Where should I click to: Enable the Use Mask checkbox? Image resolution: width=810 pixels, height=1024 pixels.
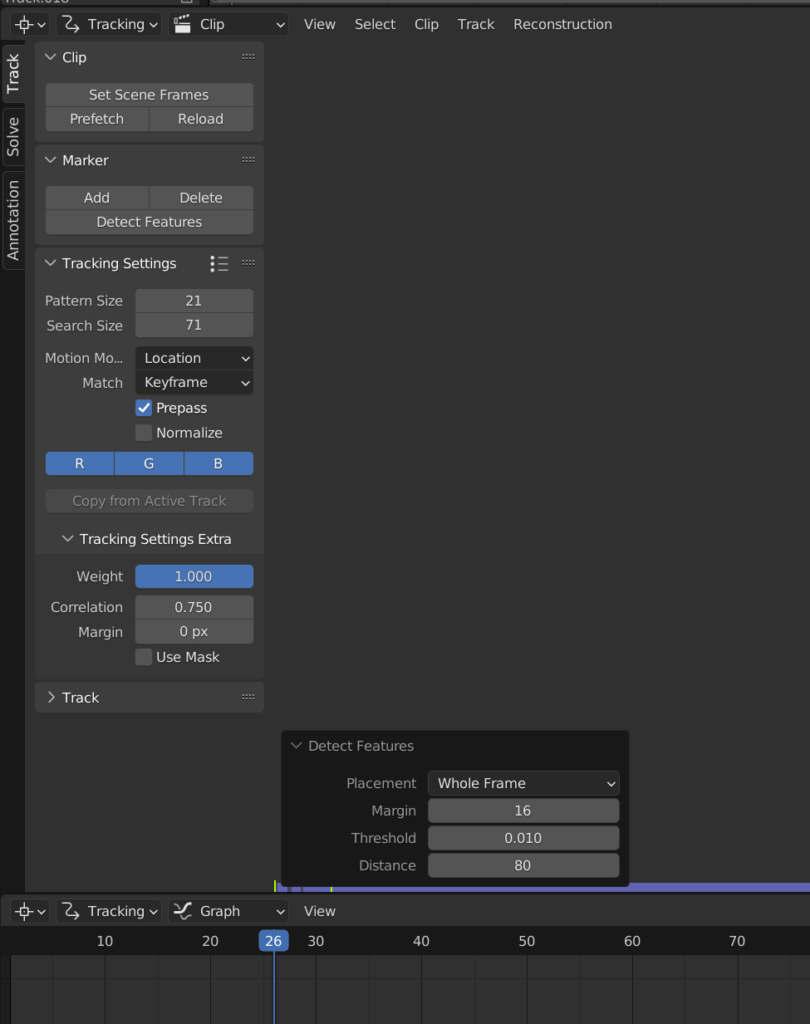pos(144,657)
